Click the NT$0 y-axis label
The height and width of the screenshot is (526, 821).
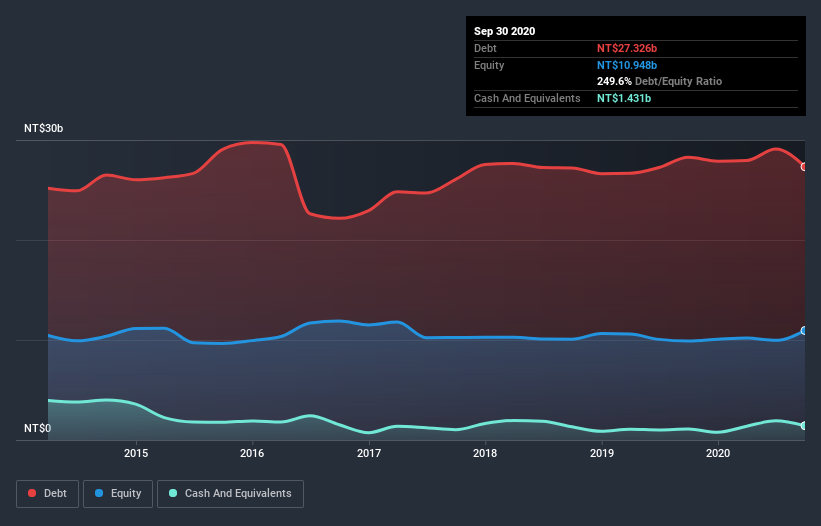[x=37, y=428]
